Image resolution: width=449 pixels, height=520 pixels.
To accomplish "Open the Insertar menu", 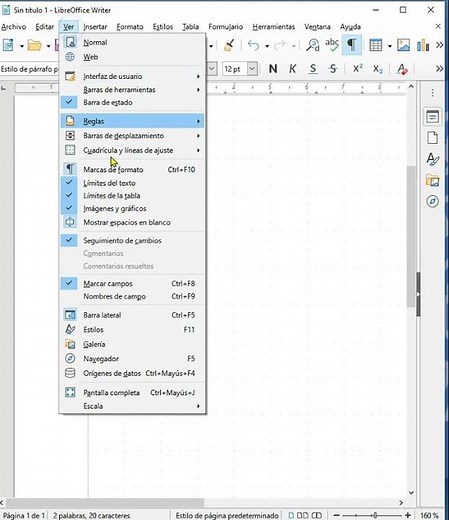I will (95, 27).
